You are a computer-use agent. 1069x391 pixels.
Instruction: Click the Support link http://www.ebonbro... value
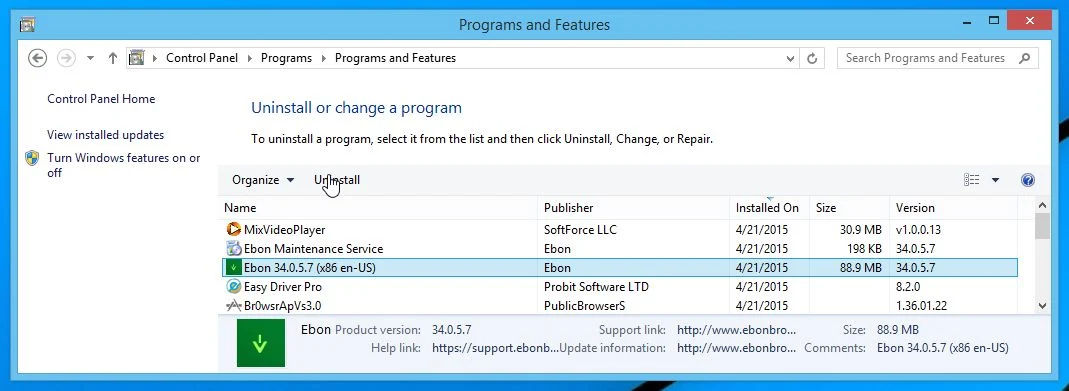736,330
